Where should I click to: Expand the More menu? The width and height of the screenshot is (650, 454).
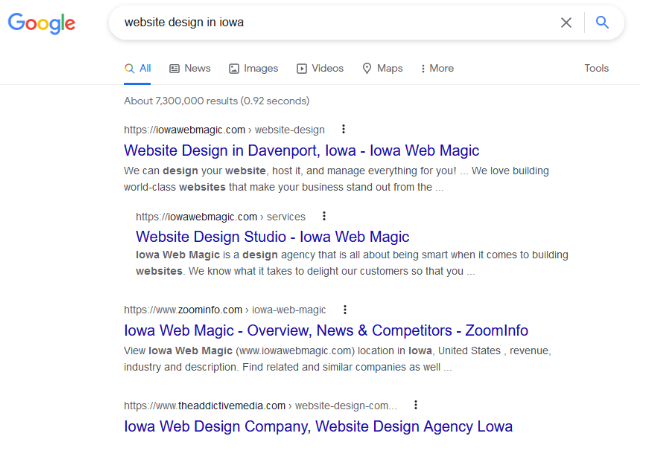pyautogui.click(x=437, y=68)
